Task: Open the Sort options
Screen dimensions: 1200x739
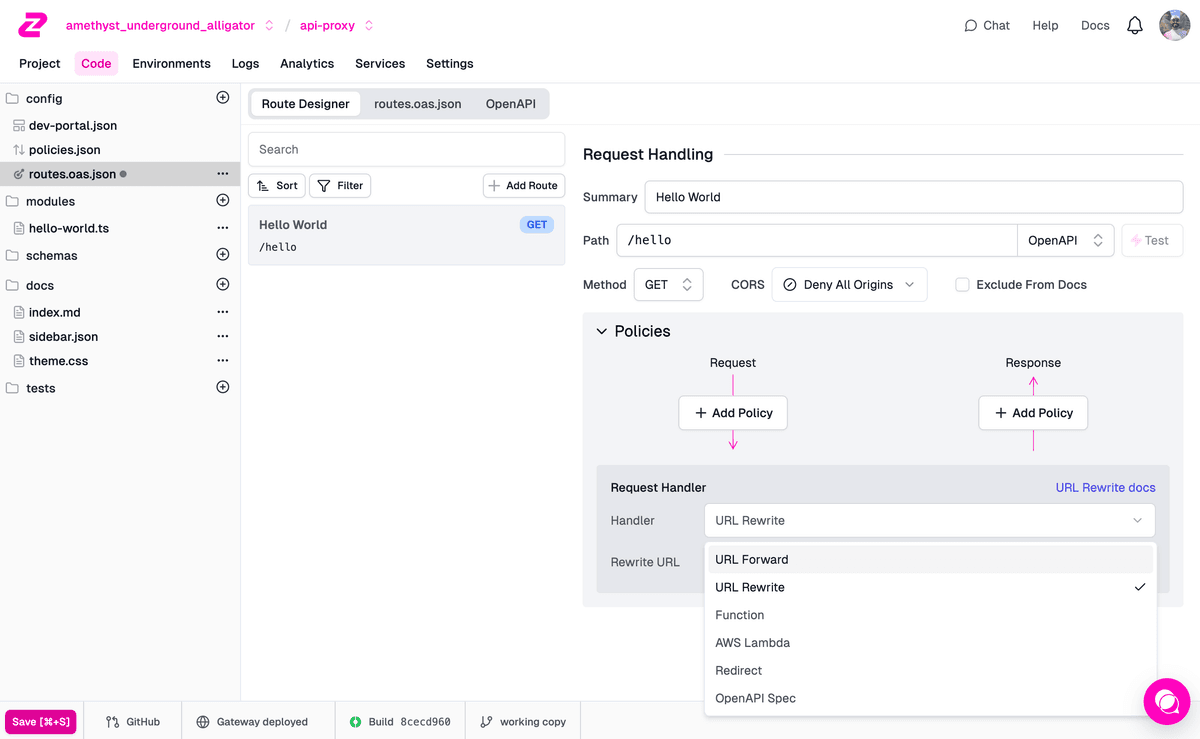Action: click(x=276, y=185)
